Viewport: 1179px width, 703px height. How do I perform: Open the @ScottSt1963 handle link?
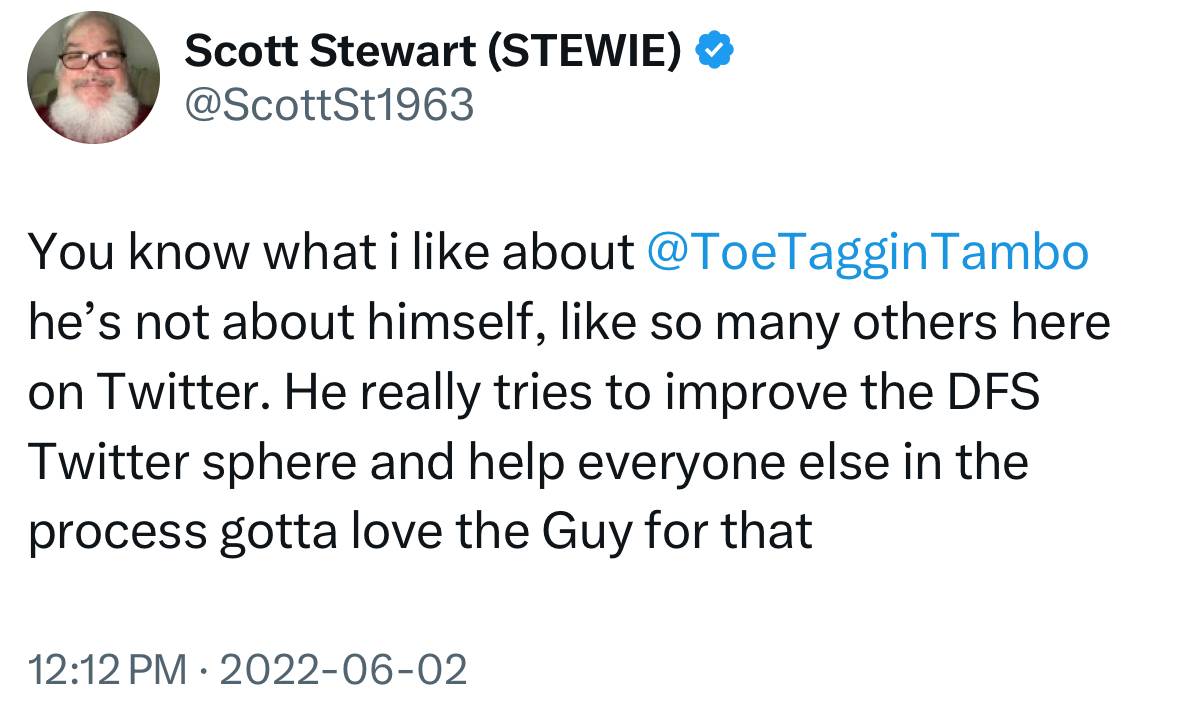(329, 105)
